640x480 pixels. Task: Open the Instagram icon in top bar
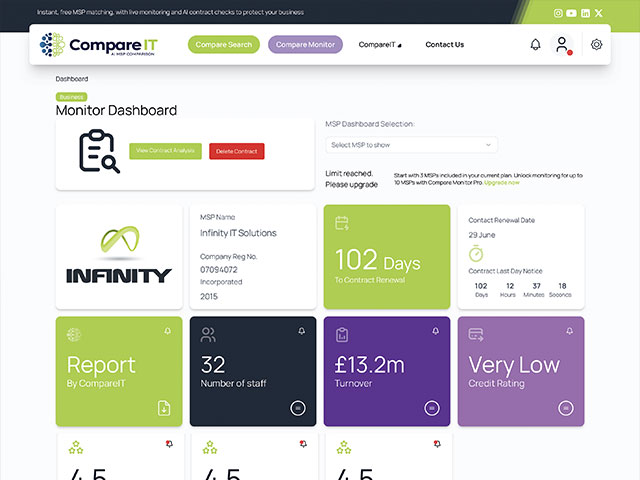pyautogui.click(x=558, y=13)
